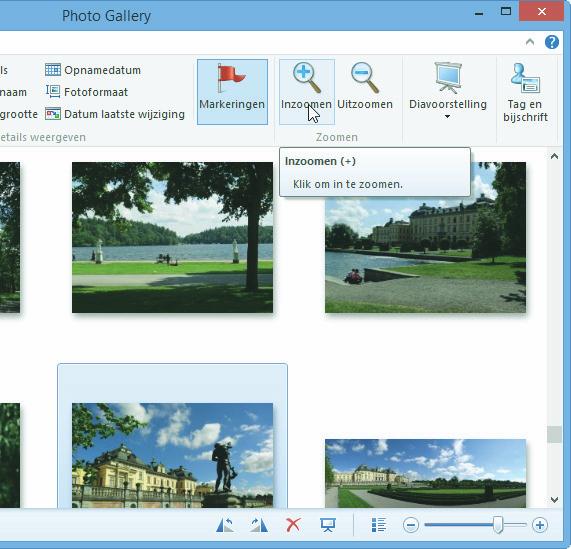The image size is (571, 549).
Task: Show Fotoformaat detail under thumbnails
Action: tap(87, 92)
